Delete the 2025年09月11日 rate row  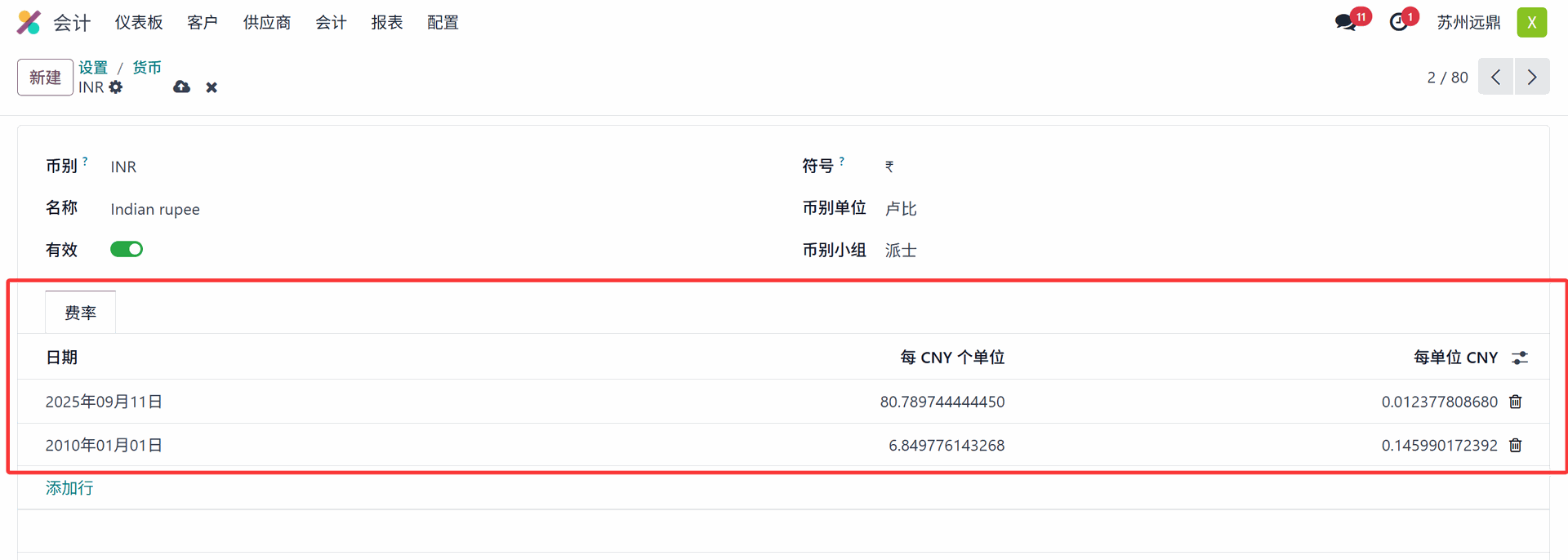pos(1516,402)
